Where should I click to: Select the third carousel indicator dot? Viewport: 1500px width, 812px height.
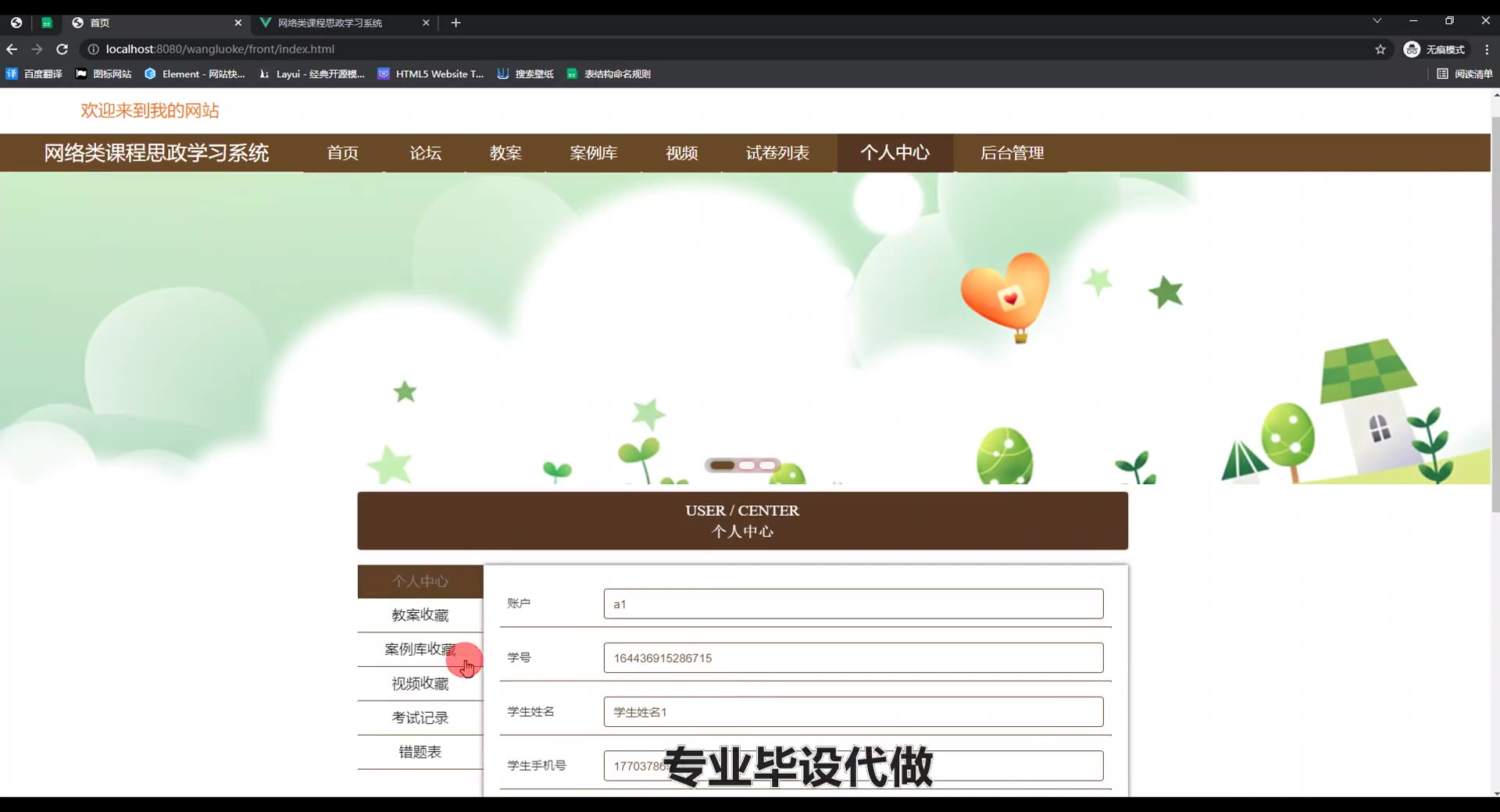[x=767, y=465]
